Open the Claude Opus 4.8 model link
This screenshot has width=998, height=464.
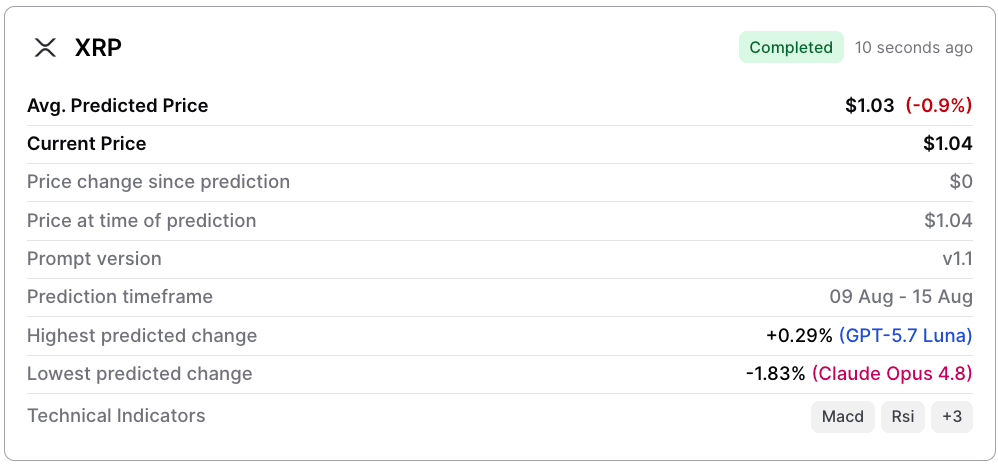point(892,374)
